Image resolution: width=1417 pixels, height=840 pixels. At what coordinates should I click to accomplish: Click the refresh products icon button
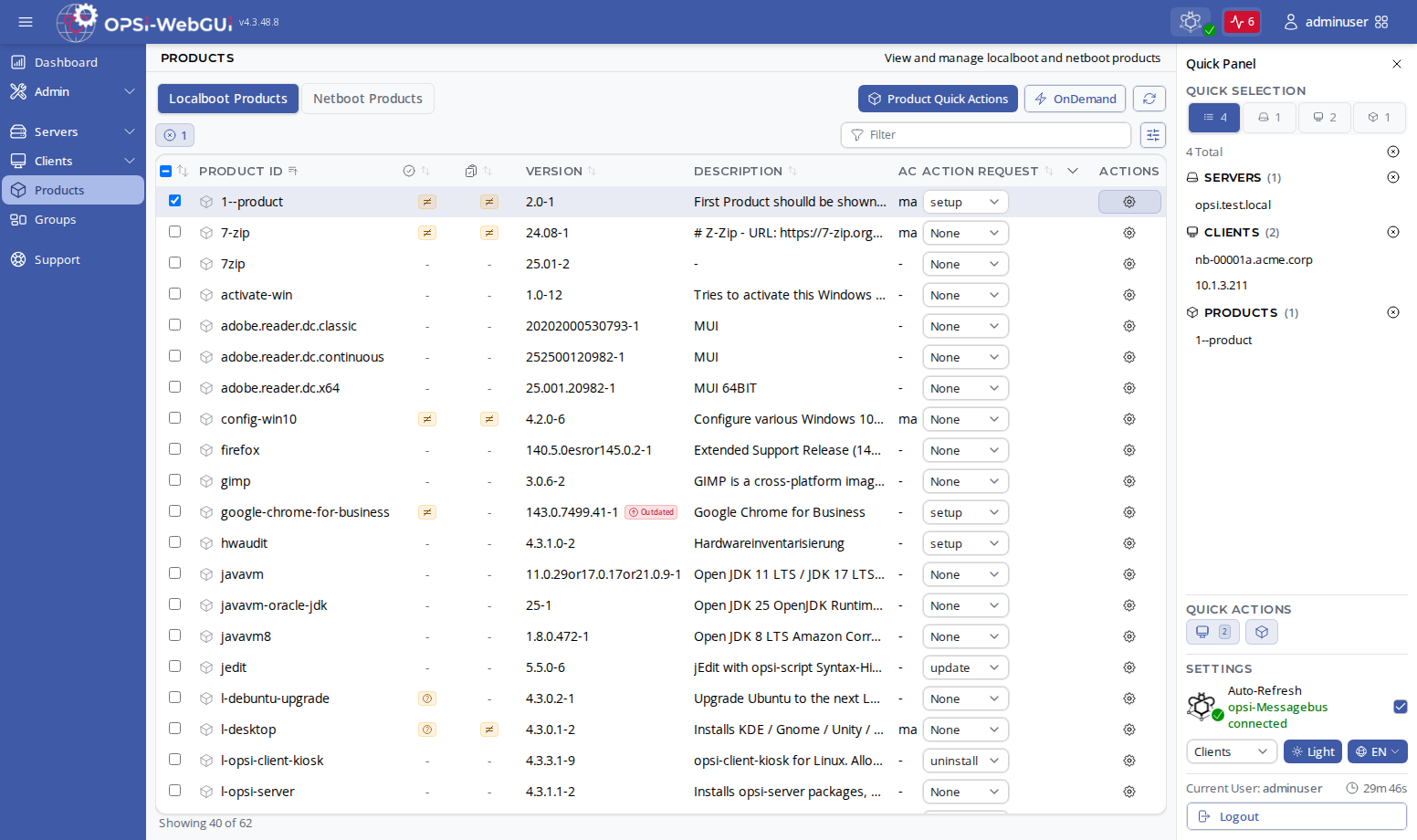pos(1149,99)
